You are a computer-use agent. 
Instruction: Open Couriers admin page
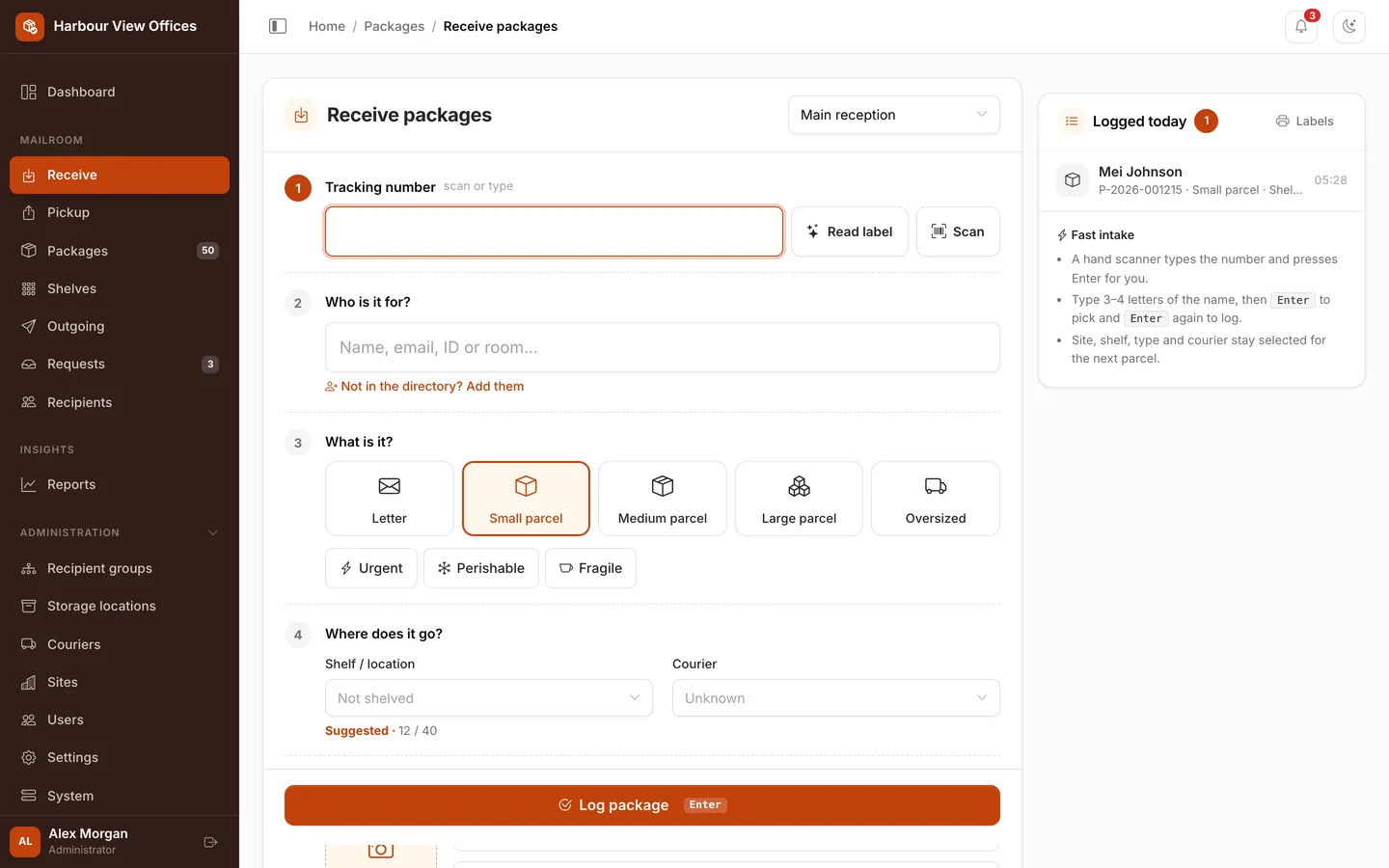pyautogui.click(x=120, y=644)
